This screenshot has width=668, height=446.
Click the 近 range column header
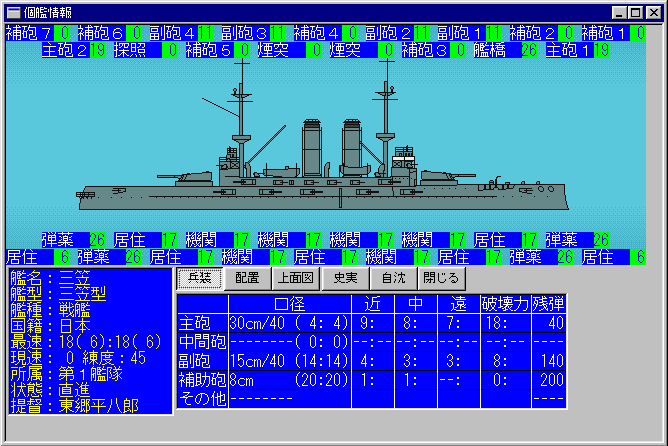(x=373, y=304)
